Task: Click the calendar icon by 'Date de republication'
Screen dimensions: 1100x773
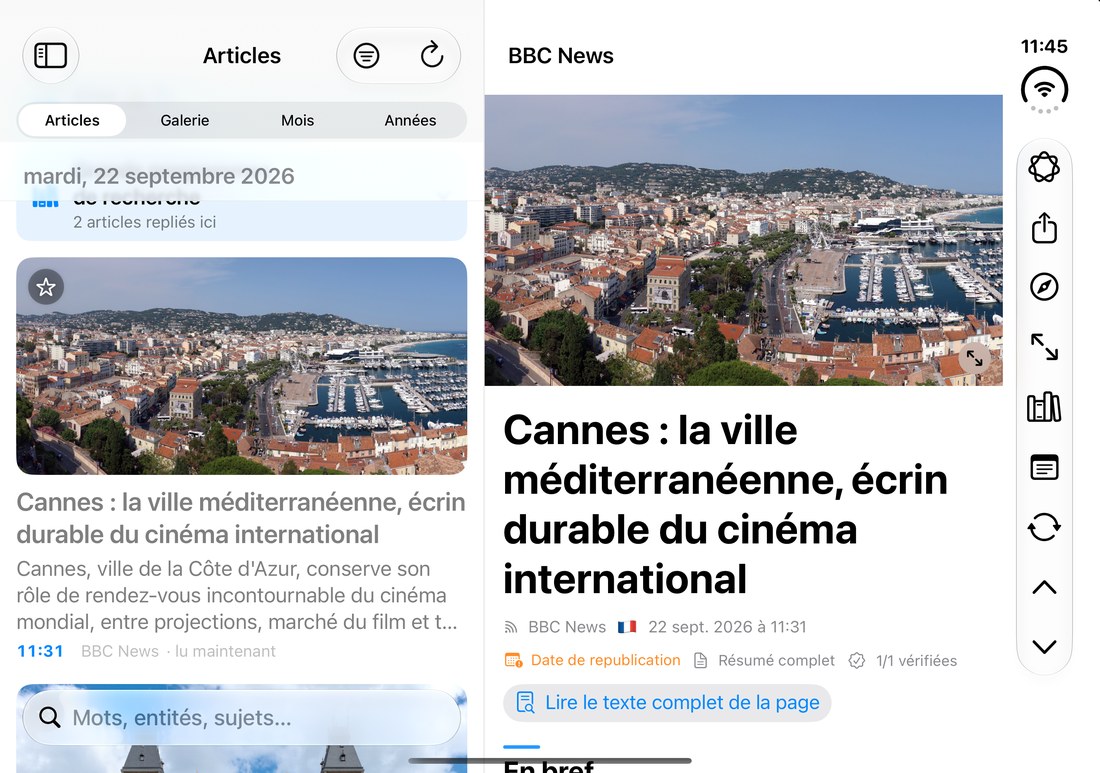Action: [x=514, y=660]
